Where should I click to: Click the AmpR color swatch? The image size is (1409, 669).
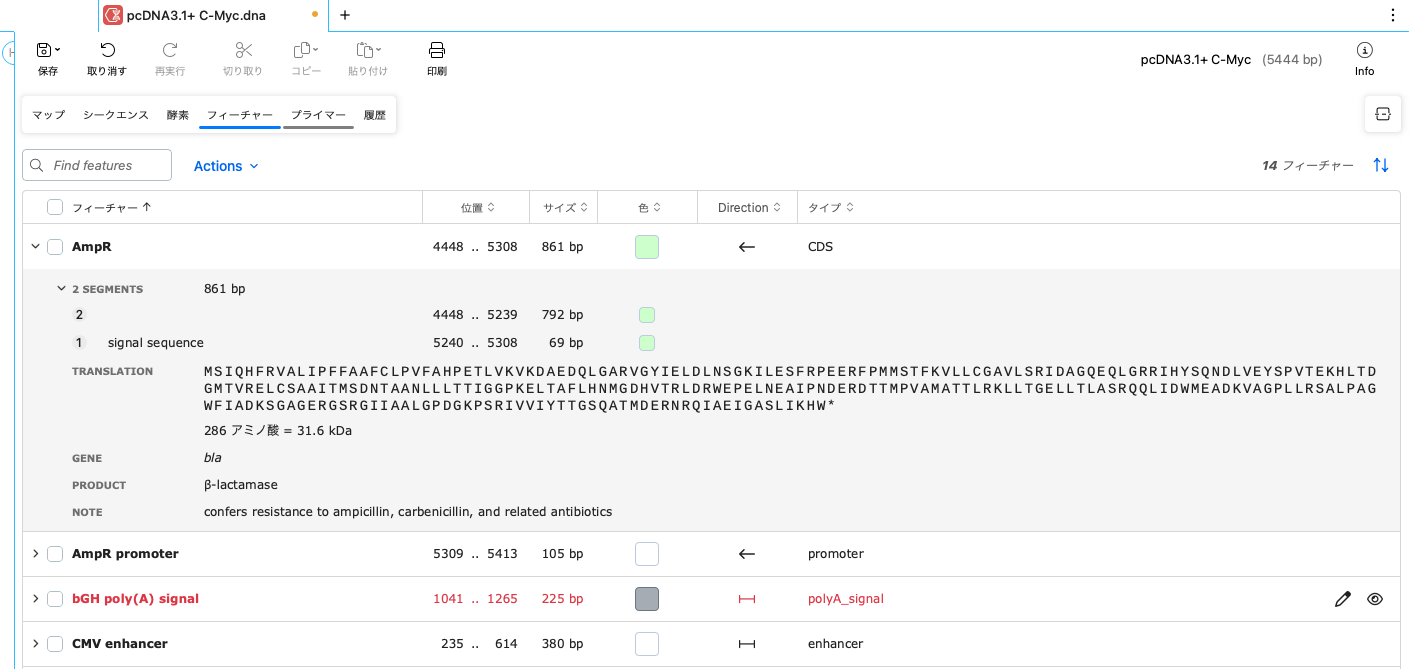tap(646, 246)
